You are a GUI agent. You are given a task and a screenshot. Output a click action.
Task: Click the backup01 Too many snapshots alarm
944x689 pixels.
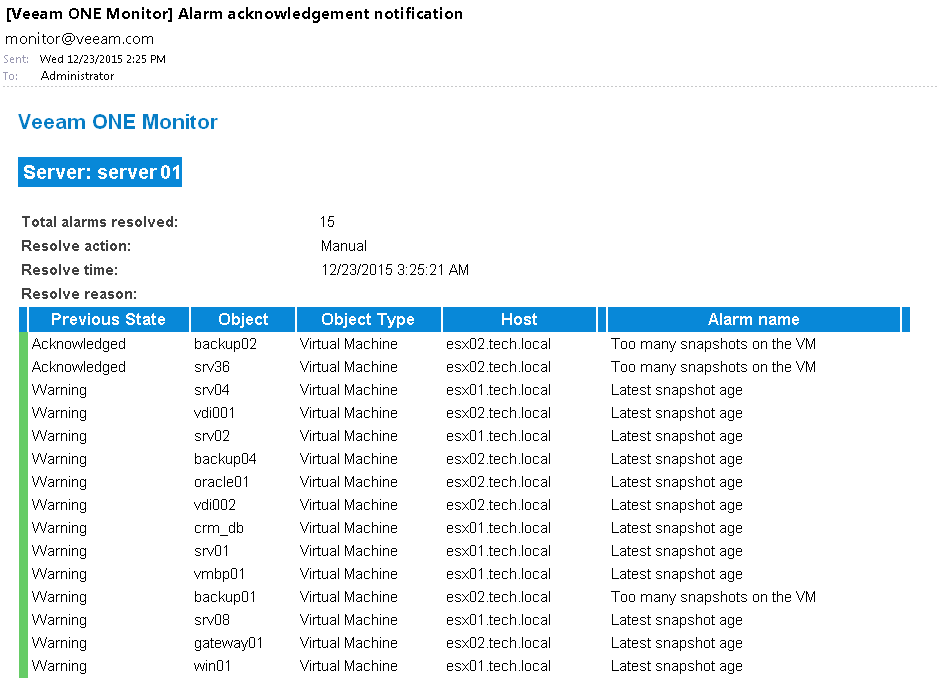[x=713, y=597]
